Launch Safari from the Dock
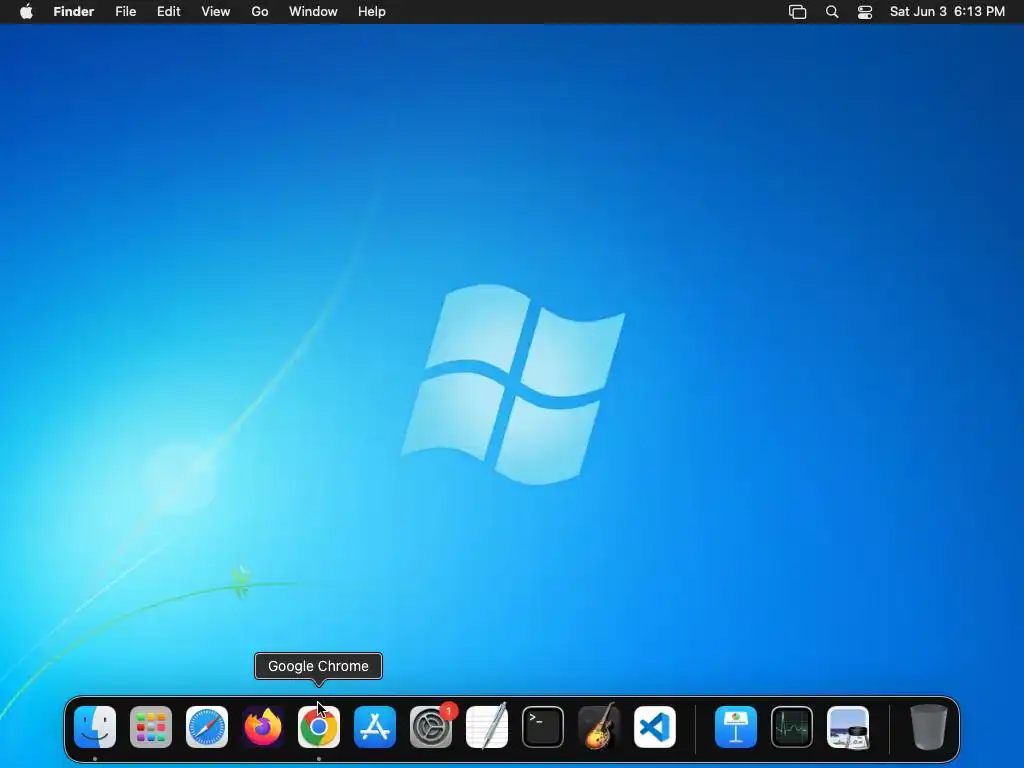1024x768 pixels. tap(207, 727)
